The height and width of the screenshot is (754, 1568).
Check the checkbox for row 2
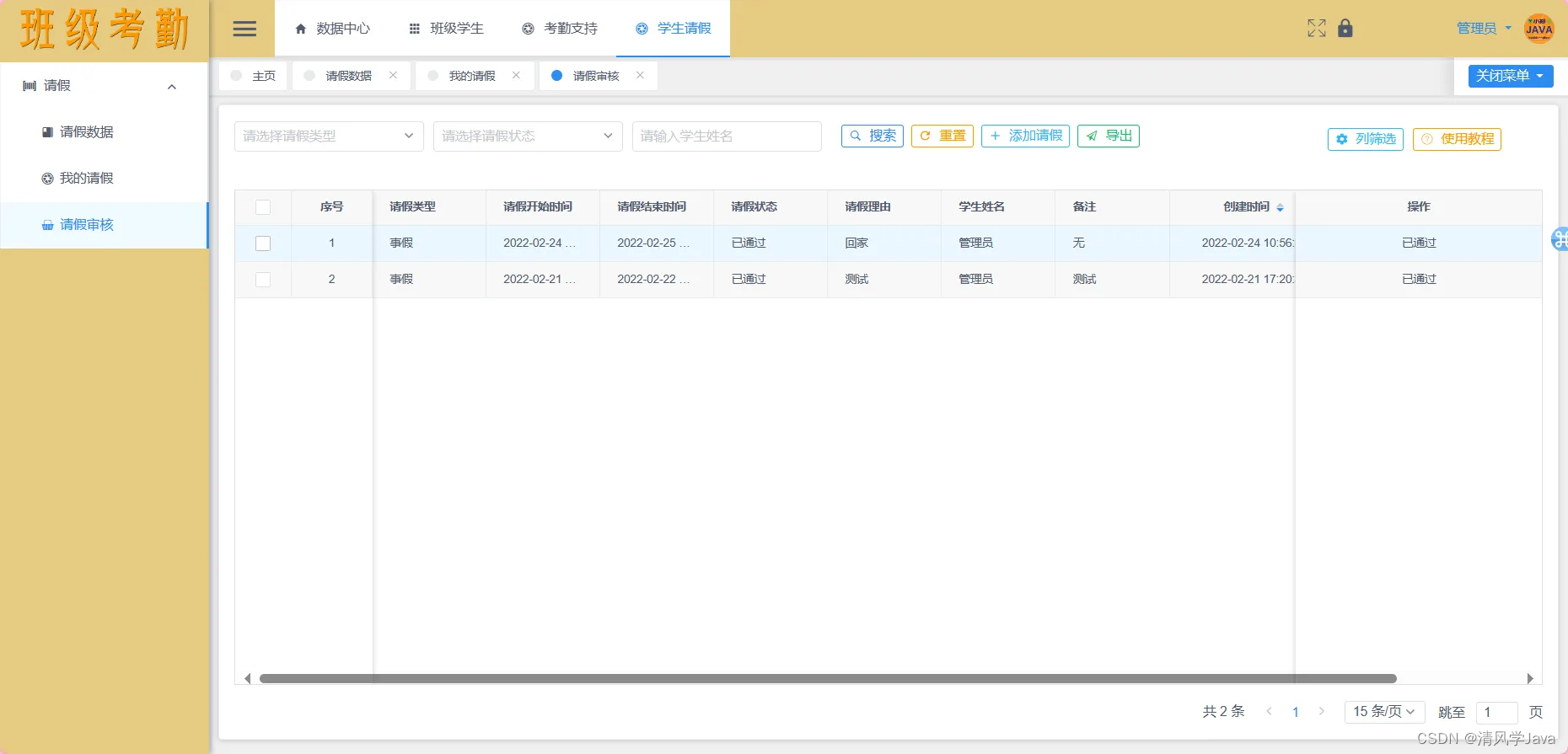(263, 280)
